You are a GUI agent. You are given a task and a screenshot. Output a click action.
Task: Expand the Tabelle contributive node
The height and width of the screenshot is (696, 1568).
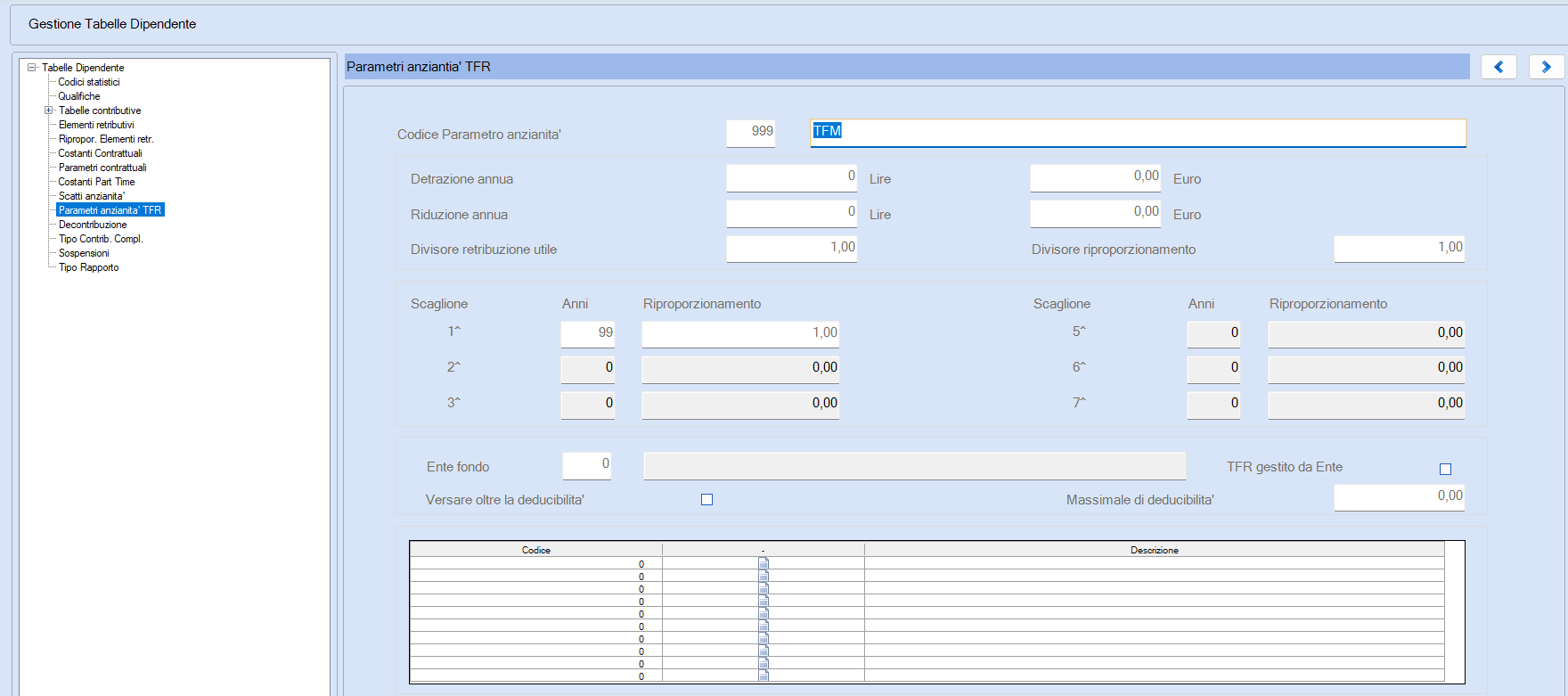[x=49, y=111]
